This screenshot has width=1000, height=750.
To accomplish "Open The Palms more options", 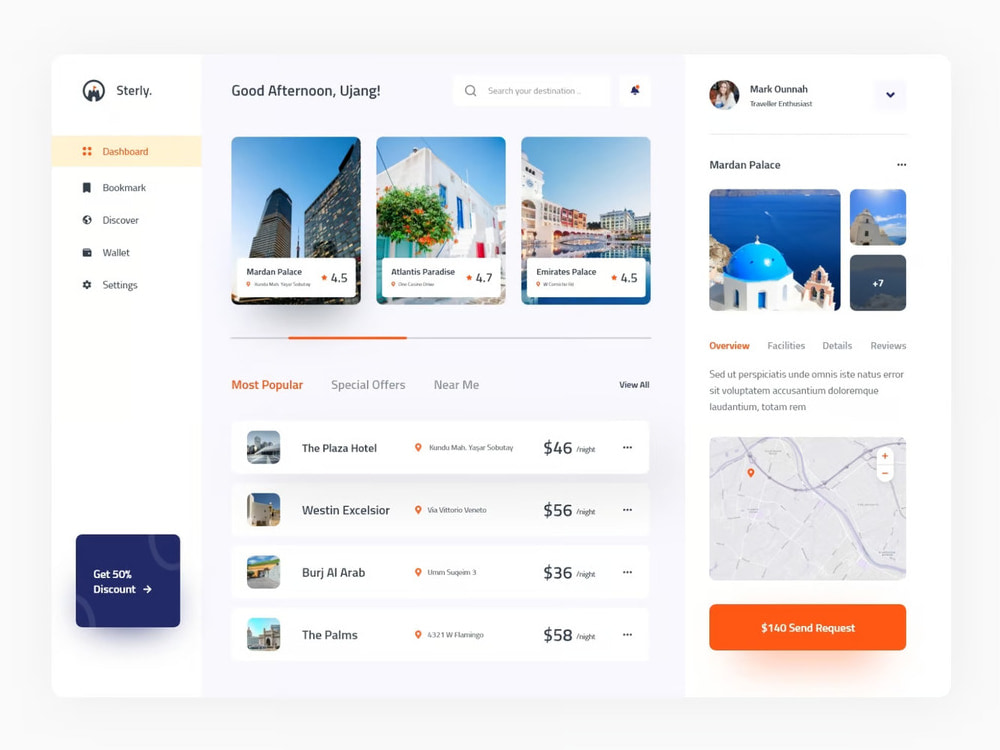I will pos(628,635).
